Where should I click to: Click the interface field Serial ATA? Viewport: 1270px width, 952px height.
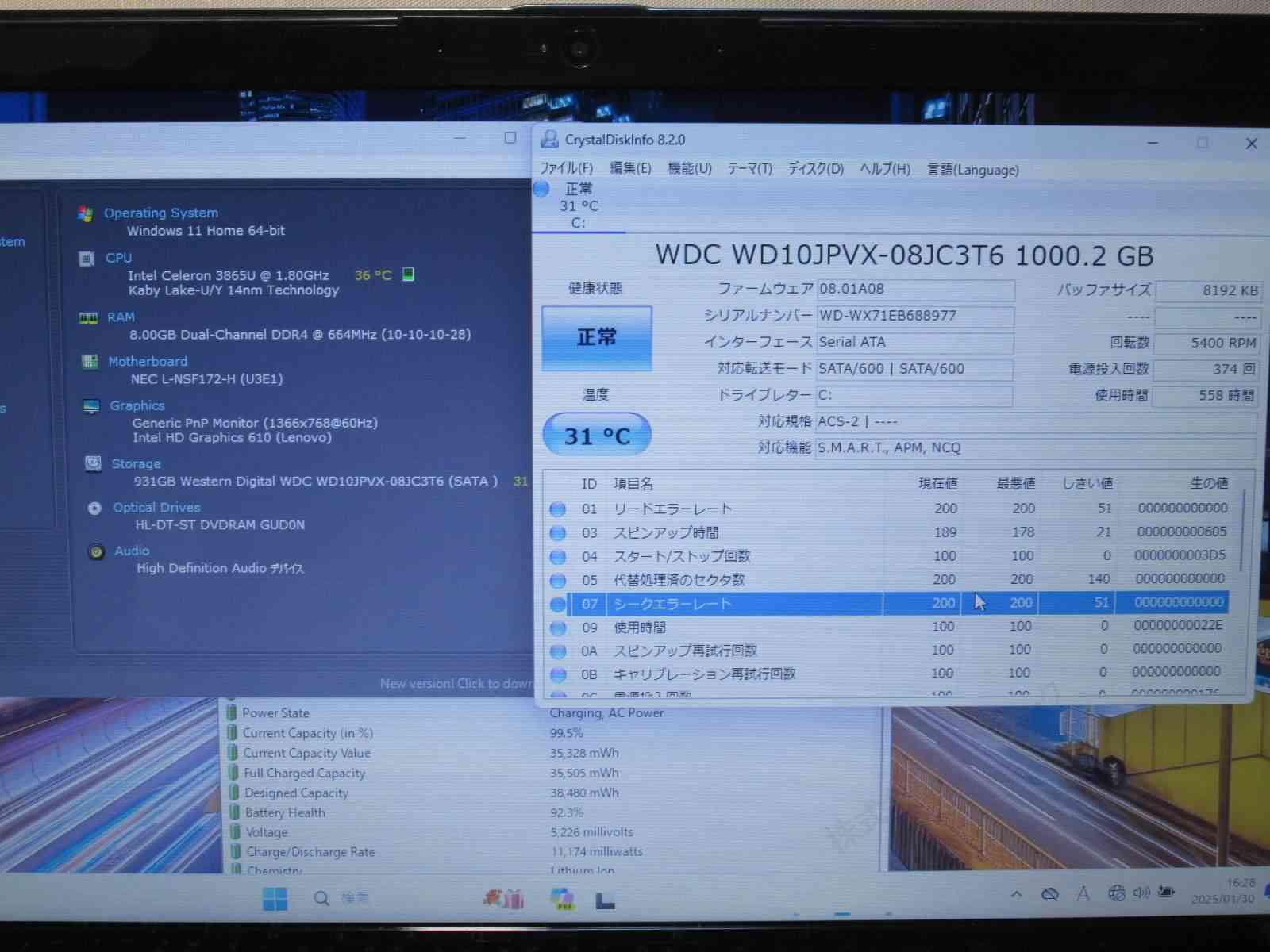tap(915, 343)
